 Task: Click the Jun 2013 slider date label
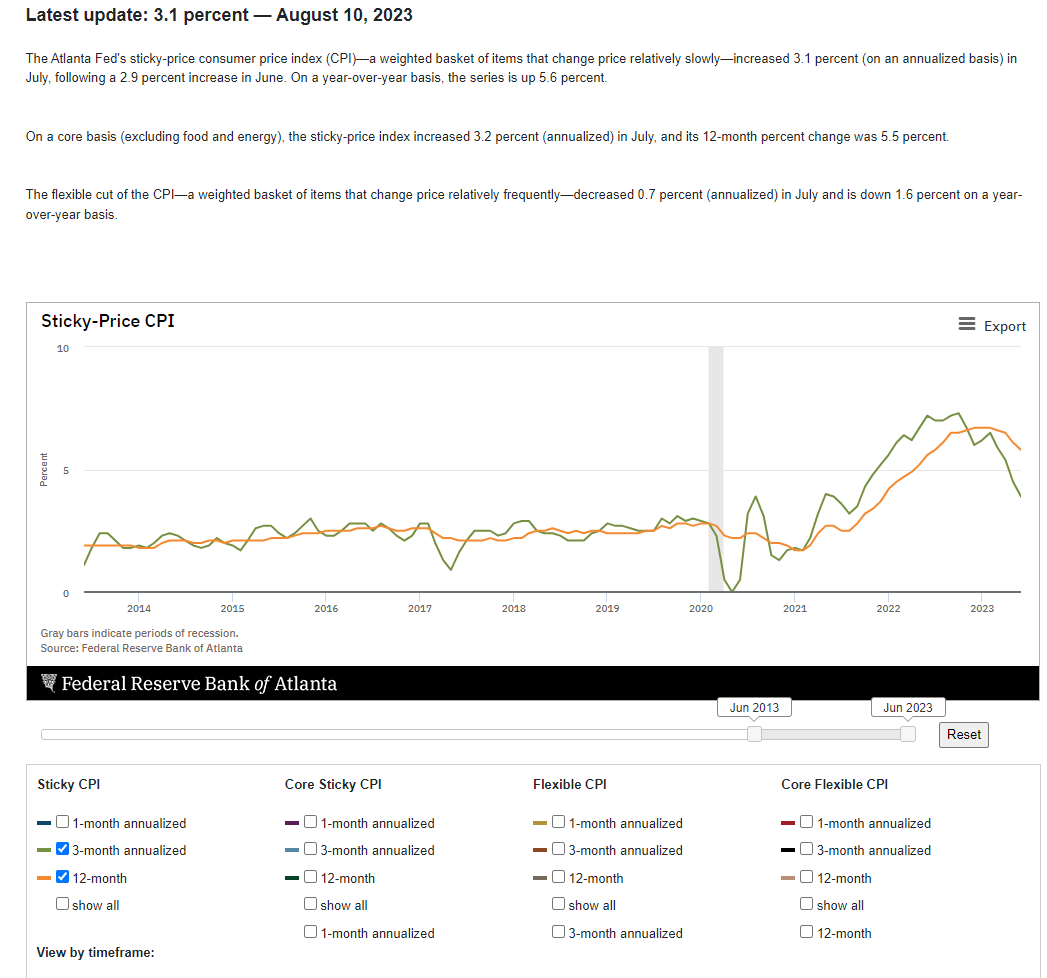point(754,708)
